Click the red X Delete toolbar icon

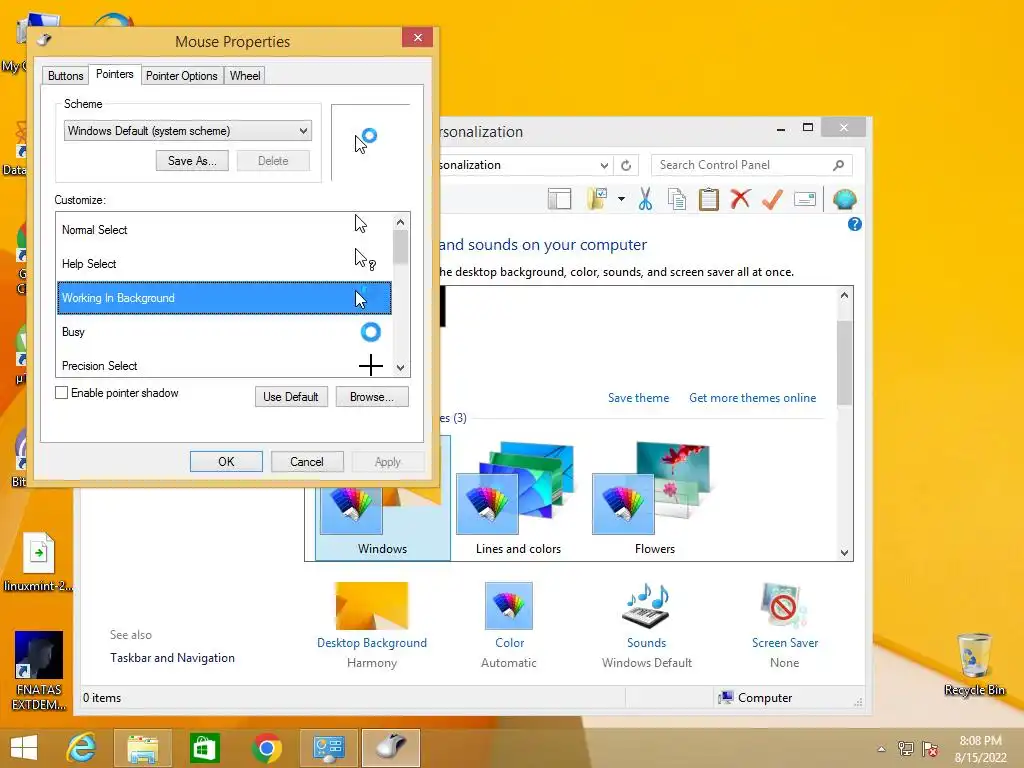pyautogui.click(x=740, y=199)
